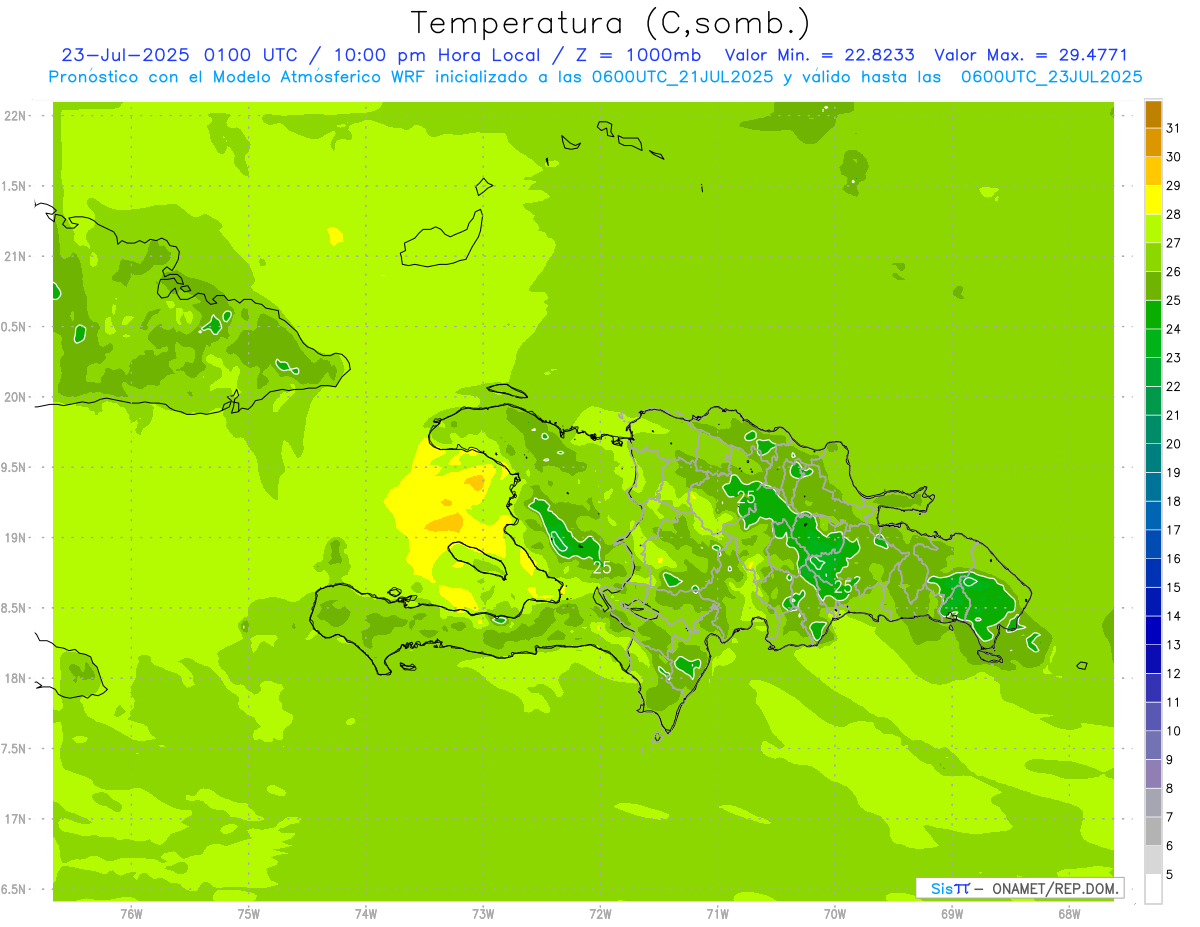Pick the teal swatch between 19 and 20

pos(1153,459)
